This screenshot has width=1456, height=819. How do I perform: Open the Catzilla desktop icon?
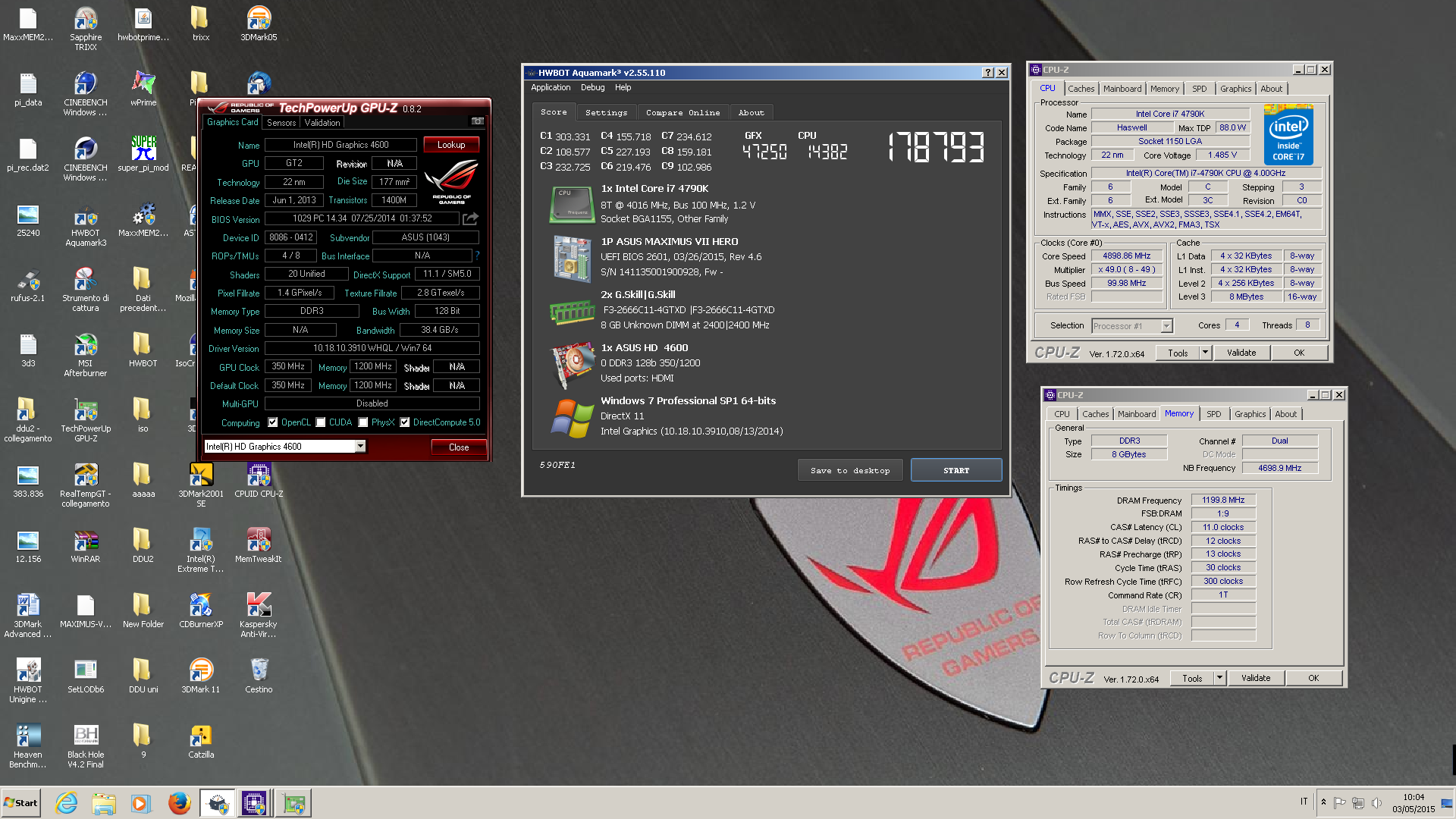(201, 742)
